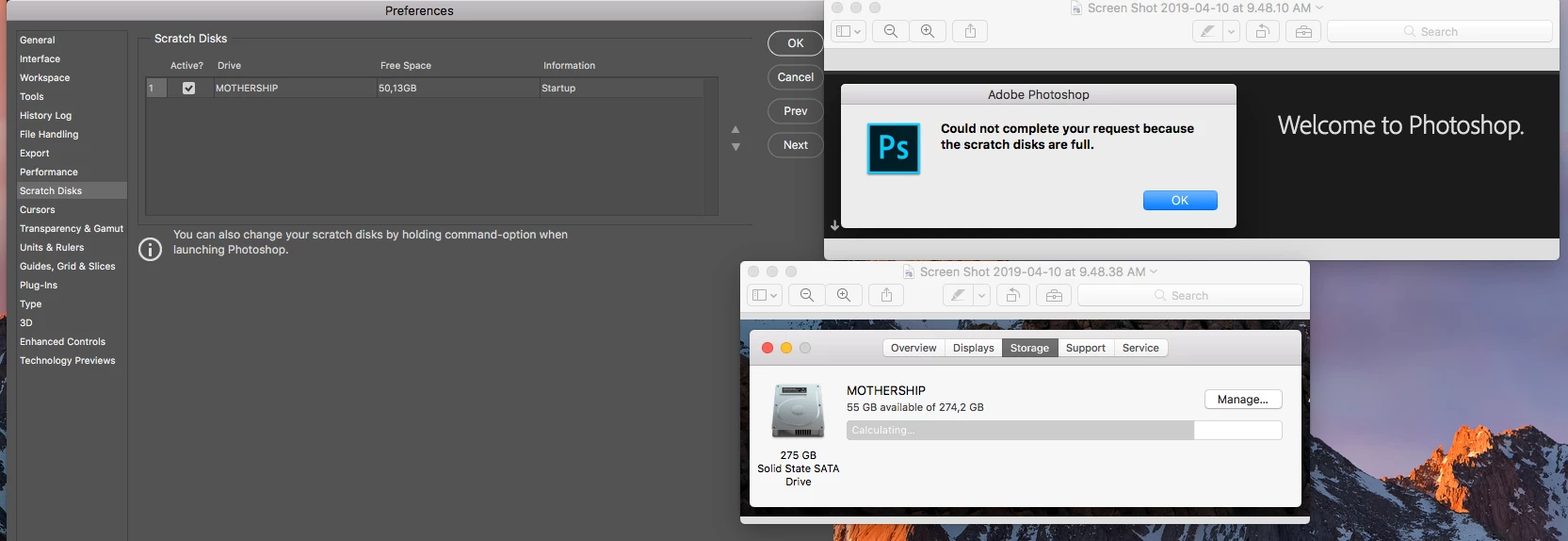Open the markup options dropdown in the 9.48.38 AM window
This screenshot has height=541, width=1568.
[981, 295]
